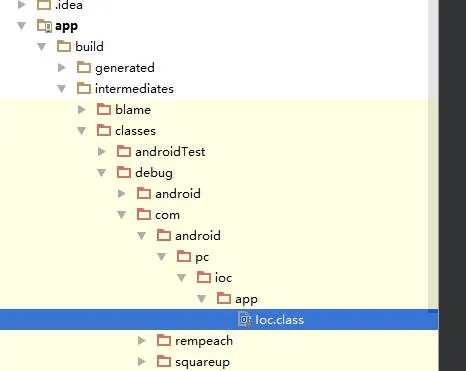Click the androidTest folder icon

124,151
